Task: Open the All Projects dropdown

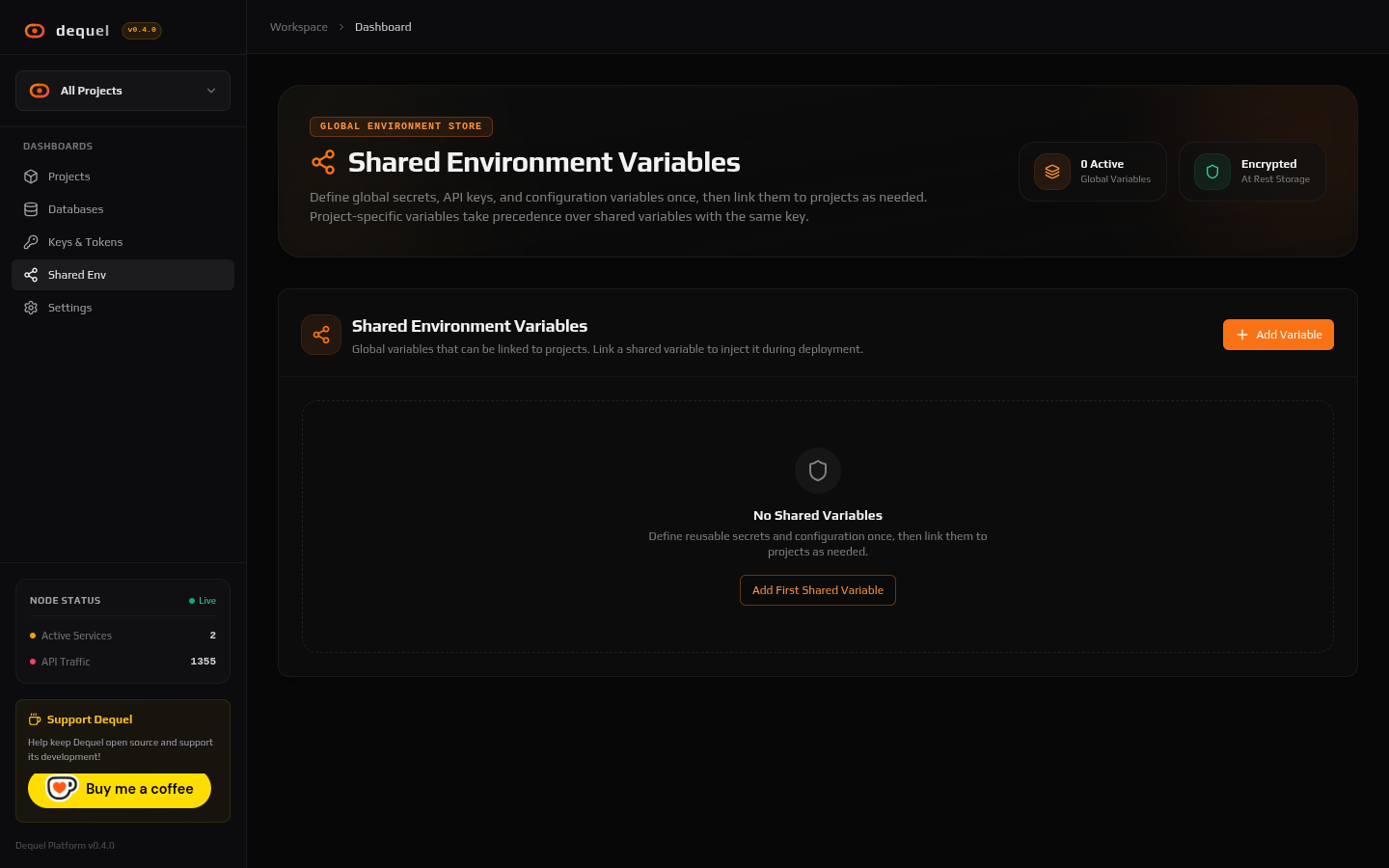Action: pos(123,91)
